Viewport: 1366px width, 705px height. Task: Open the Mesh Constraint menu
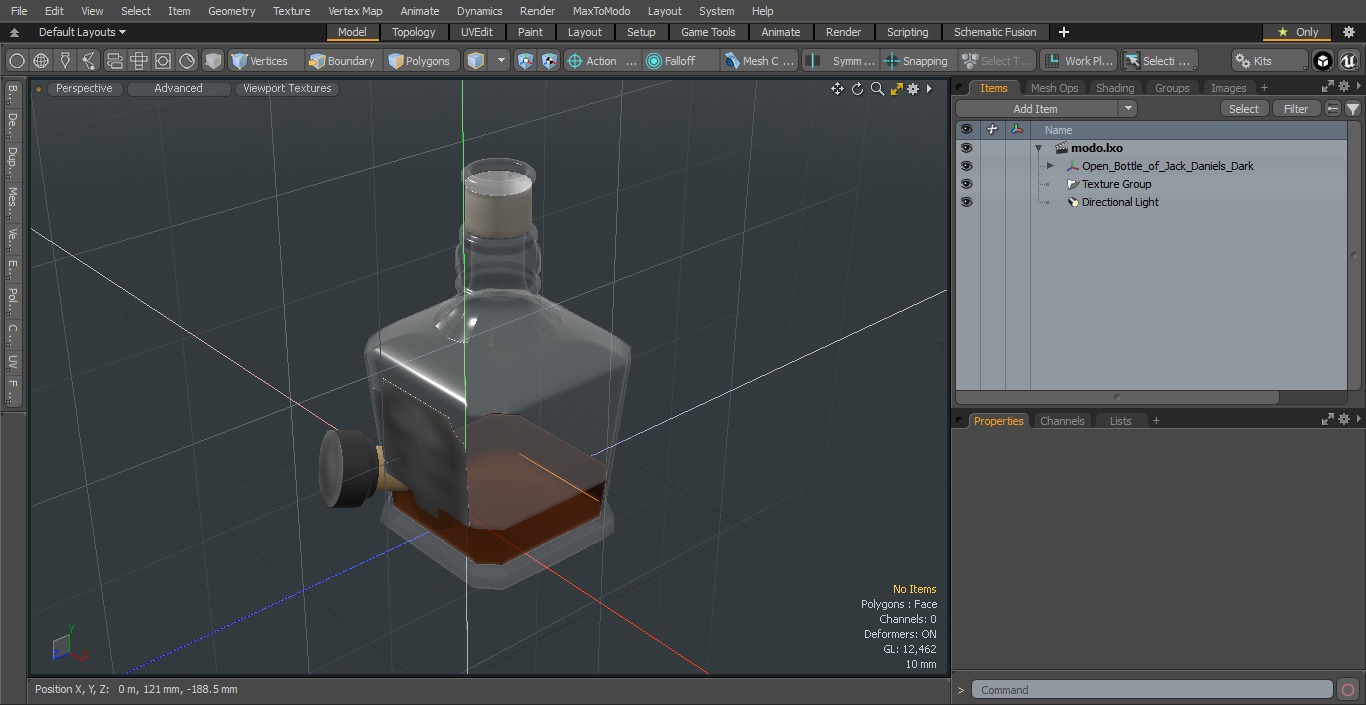[x=760, y=61]
